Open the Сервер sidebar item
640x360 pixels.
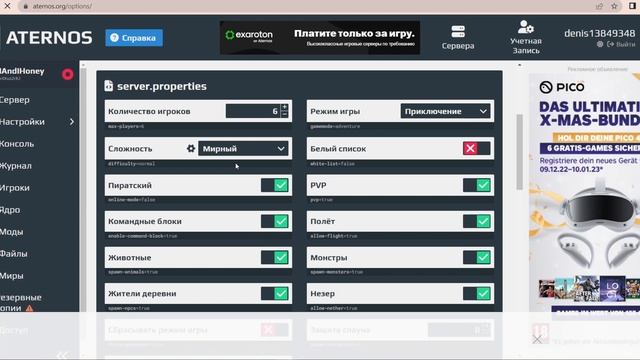point(15,100)
